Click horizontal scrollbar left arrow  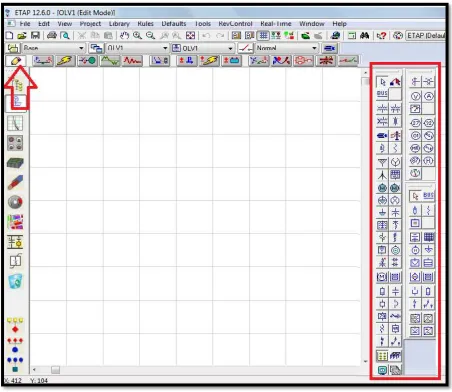[34, 370]
